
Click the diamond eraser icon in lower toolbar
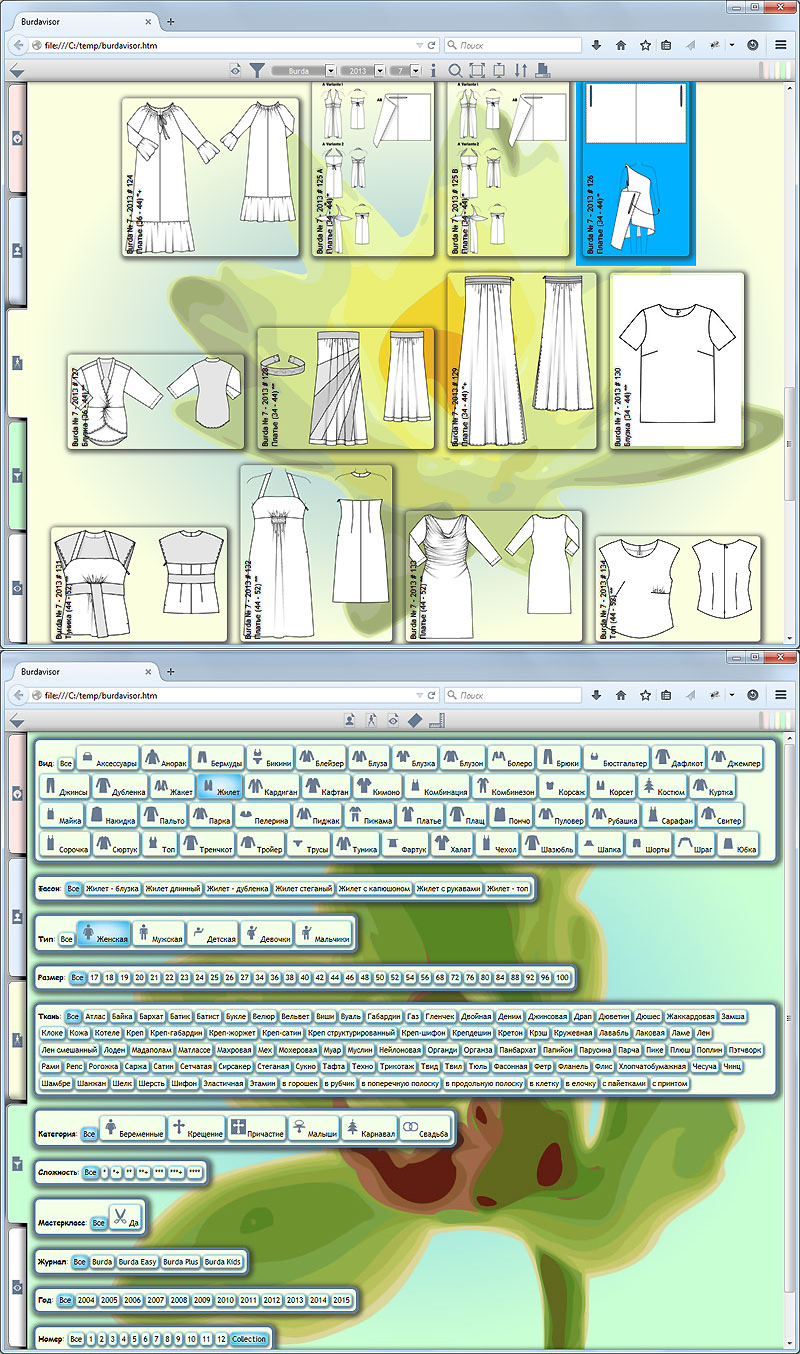(415, 719)
